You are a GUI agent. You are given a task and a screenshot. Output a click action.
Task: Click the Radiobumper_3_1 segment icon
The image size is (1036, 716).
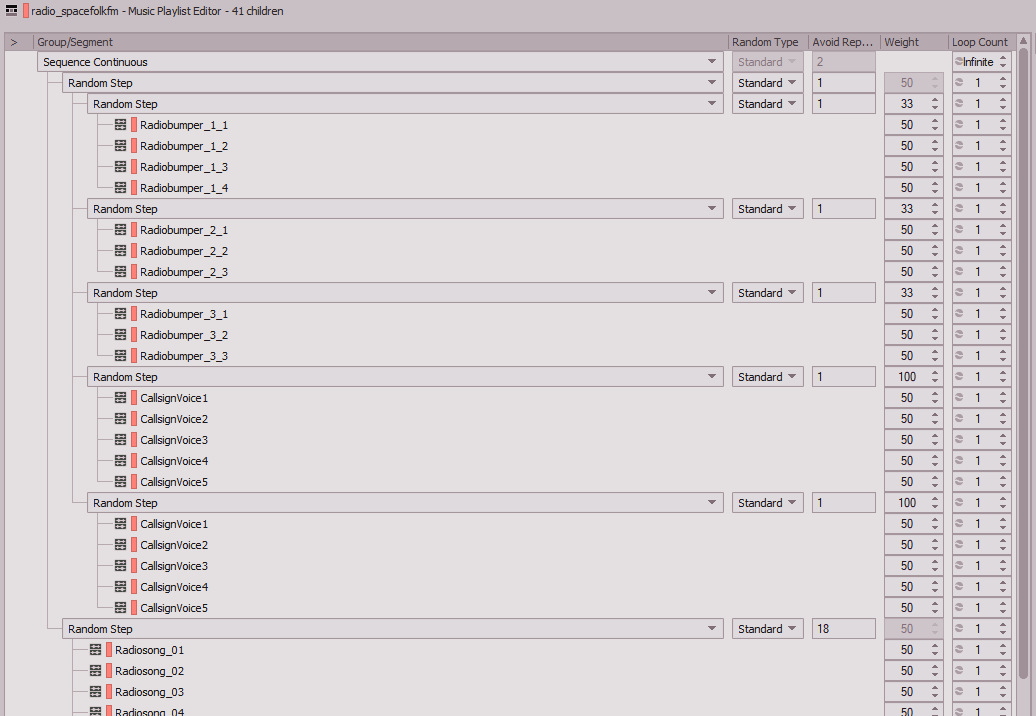[120, 314]
